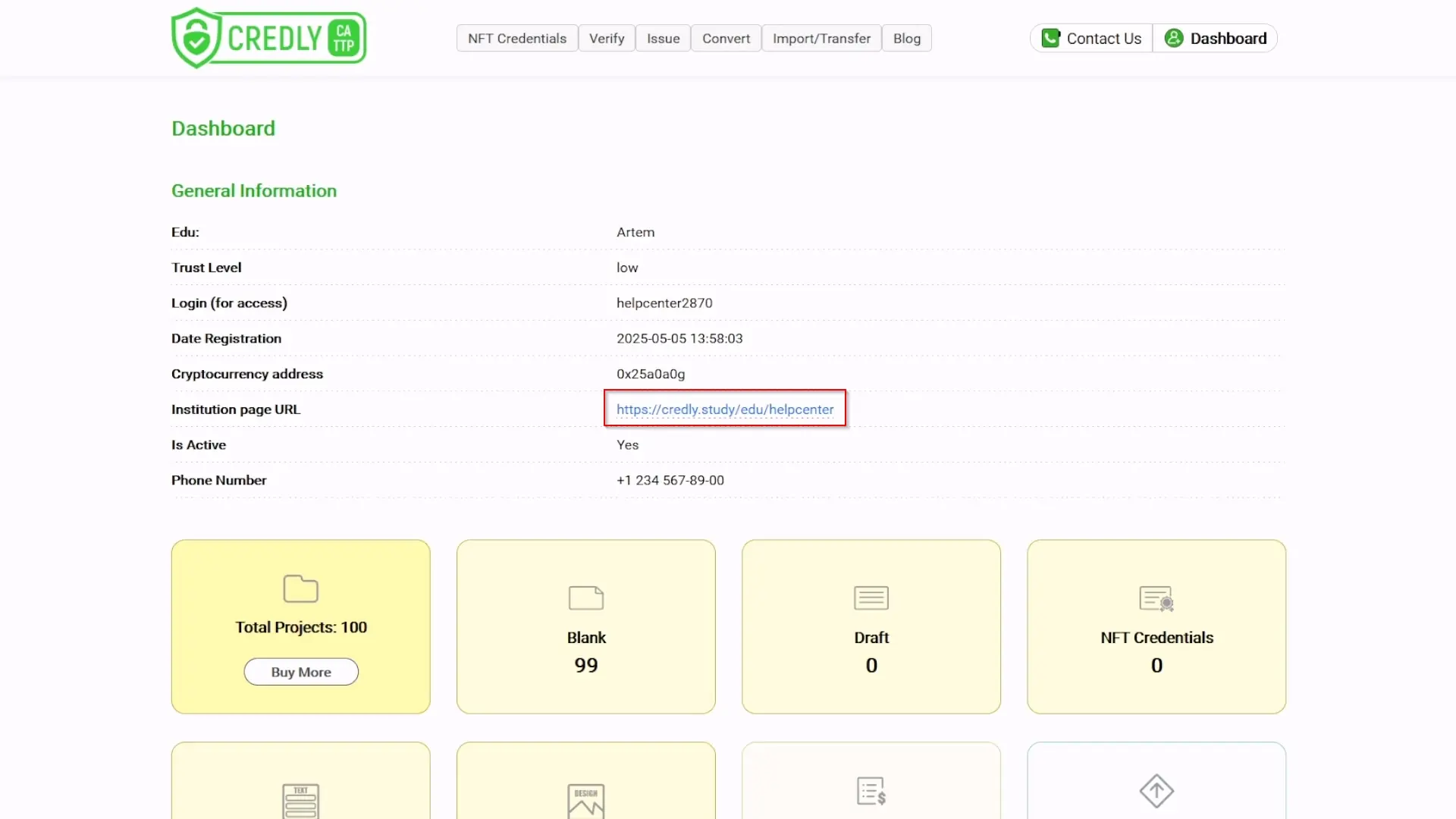Click the Institution page URL label
The image size is (1456, 819).
[236, 409]
